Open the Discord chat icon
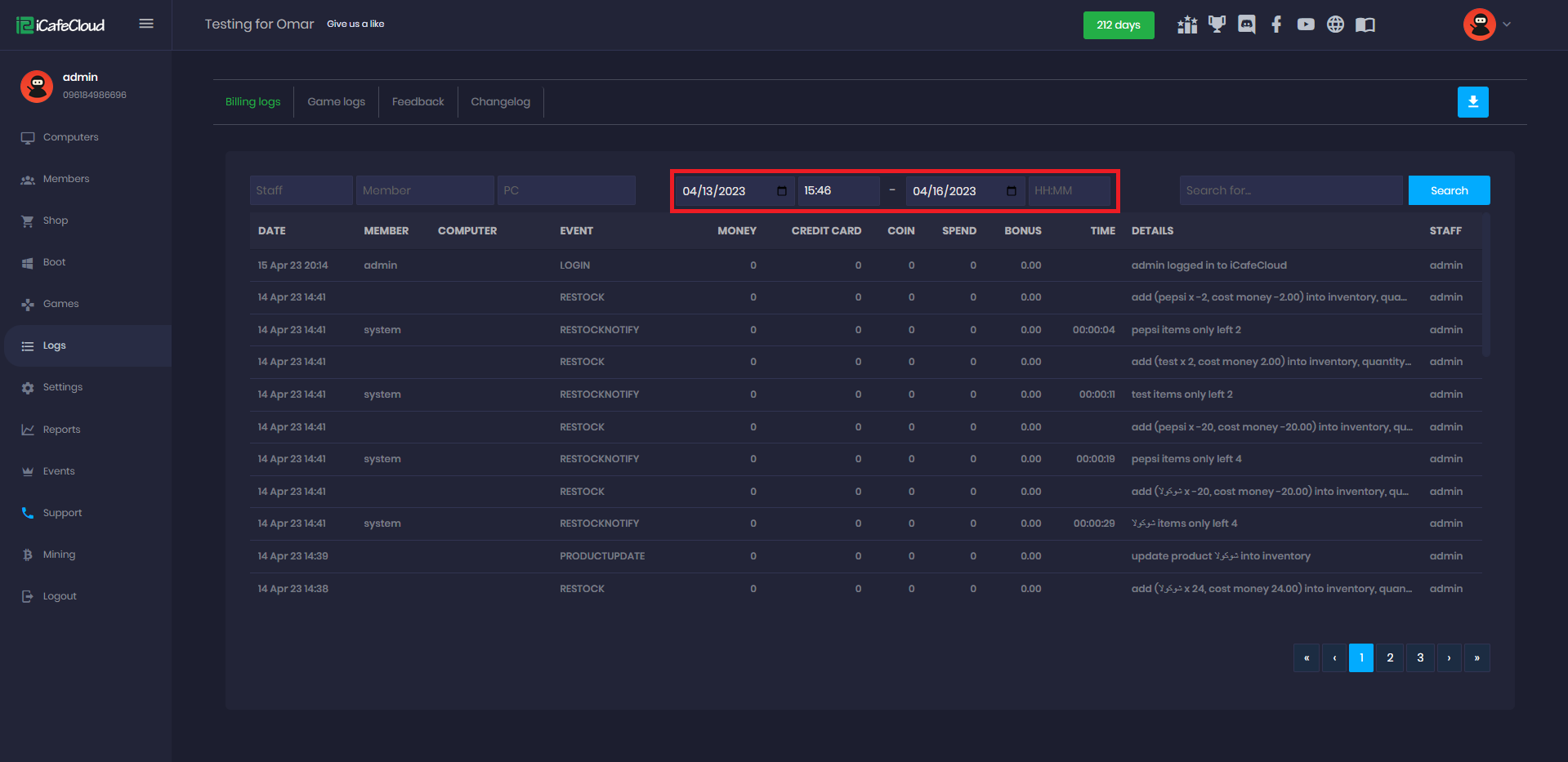The width and height of the screenshot is (1568, 762). click(1246, 25)
